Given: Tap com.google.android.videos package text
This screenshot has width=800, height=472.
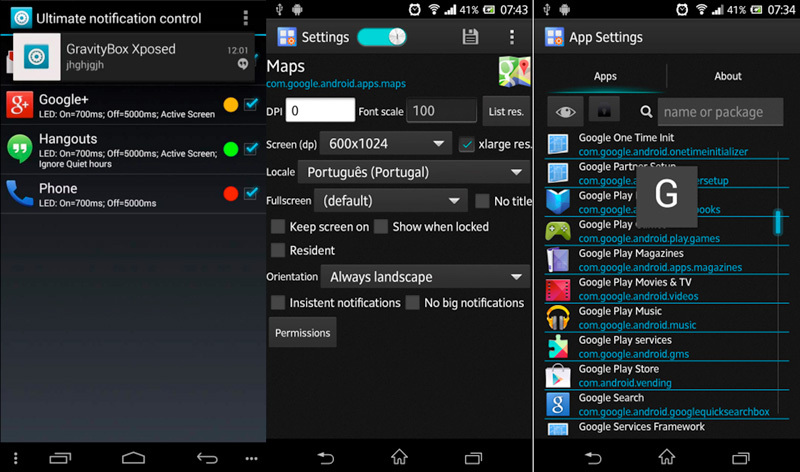Looking at the screenshot, I should pos(638,296).
